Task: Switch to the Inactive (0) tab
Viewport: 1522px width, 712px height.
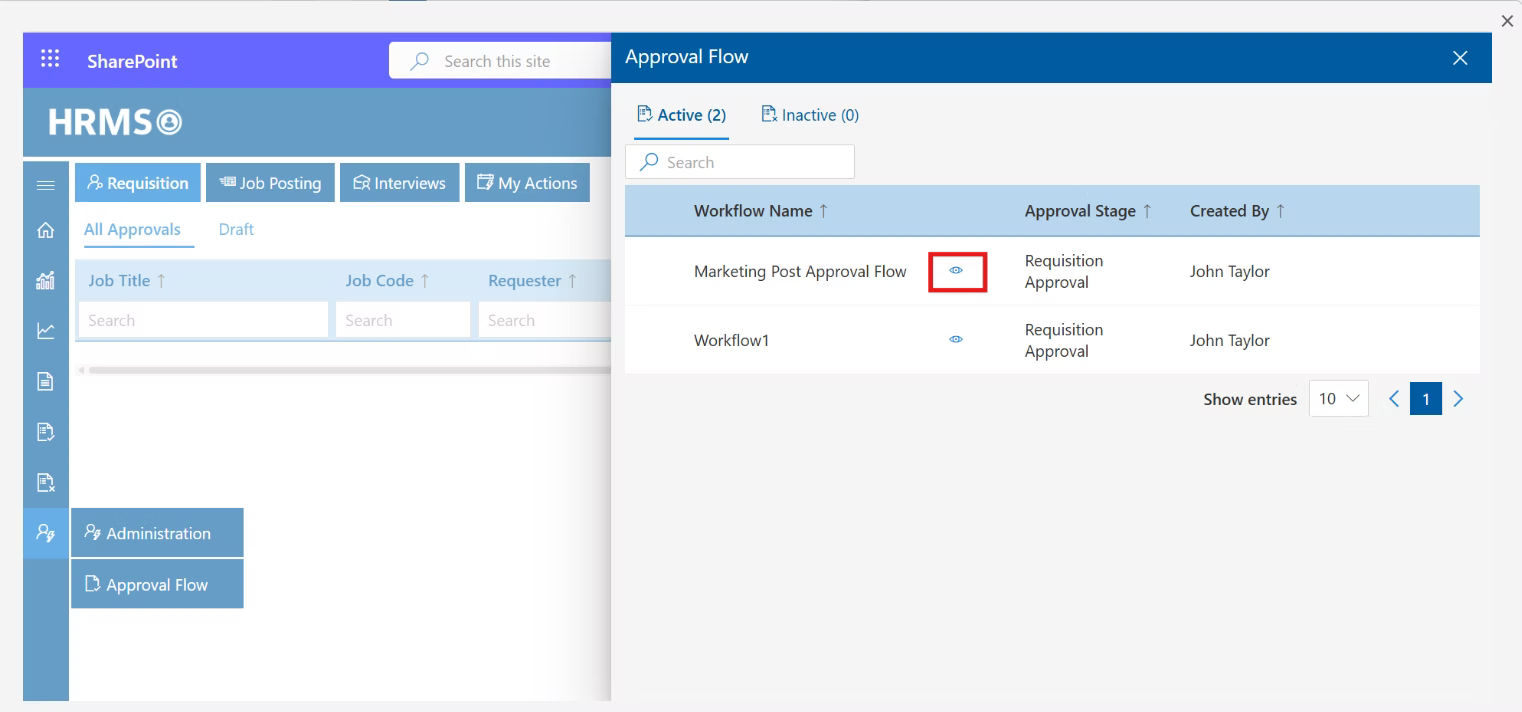Action: coord(810,115)
